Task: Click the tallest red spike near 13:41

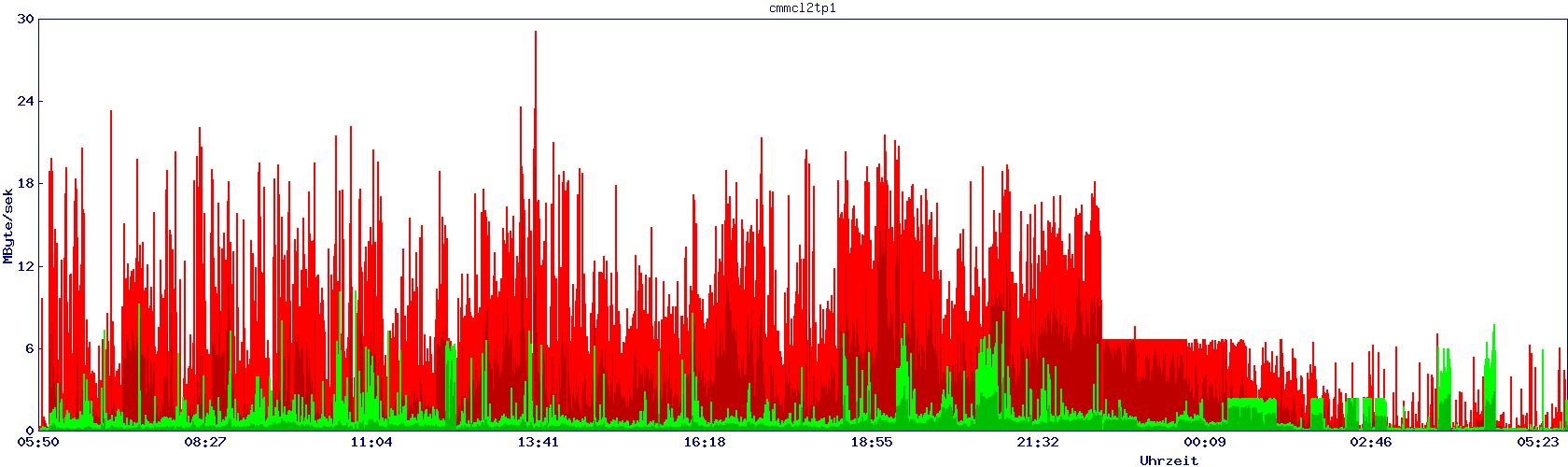Action: click(x=535, y=37)
